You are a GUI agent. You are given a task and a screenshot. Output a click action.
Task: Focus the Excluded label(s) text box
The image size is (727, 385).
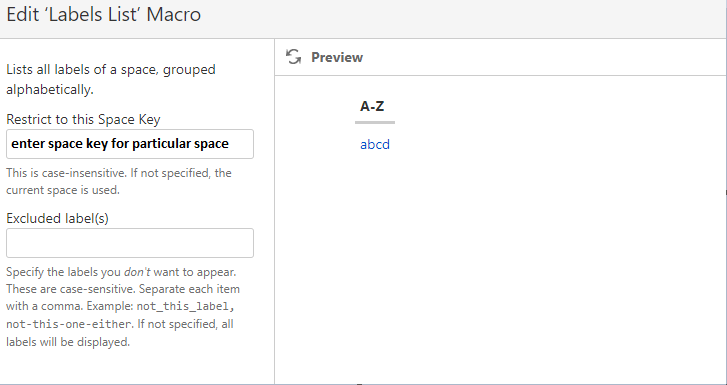click(130, 243)
